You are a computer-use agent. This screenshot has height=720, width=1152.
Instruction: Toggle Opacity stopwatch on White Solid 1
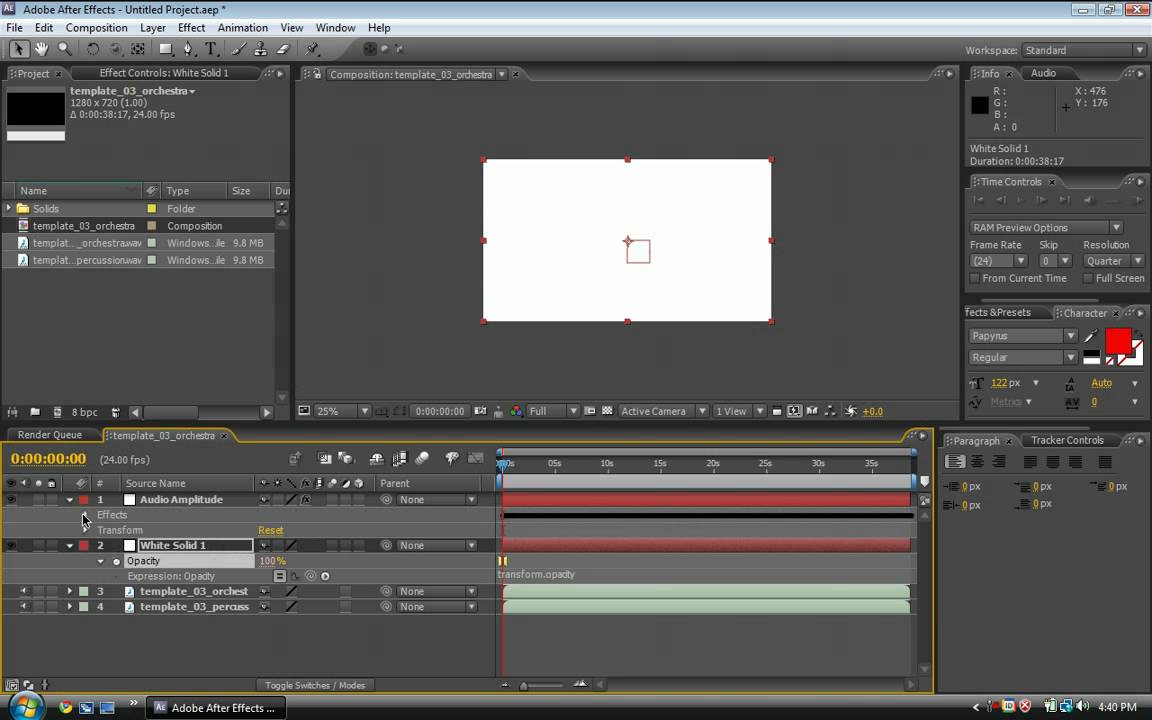pyautogui.click(x=116, y=561)
